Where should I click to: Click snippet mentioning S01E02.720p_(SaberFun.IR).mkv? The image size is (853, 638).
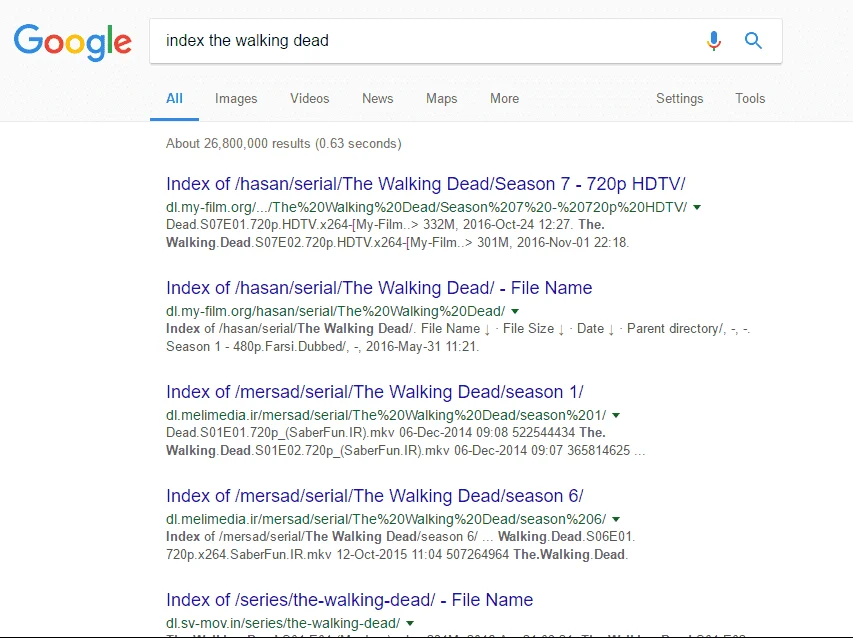coord(405,450)
